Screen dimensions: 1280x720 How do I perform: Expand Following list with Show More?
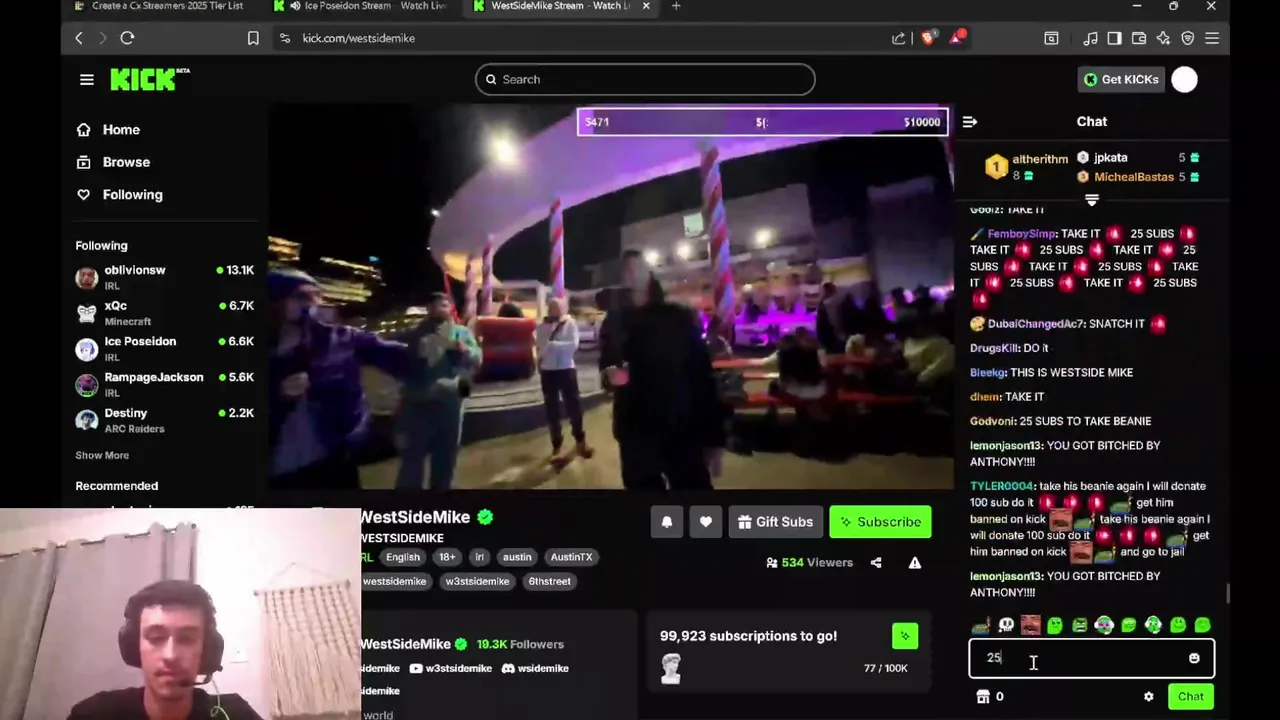click(102, 455)
